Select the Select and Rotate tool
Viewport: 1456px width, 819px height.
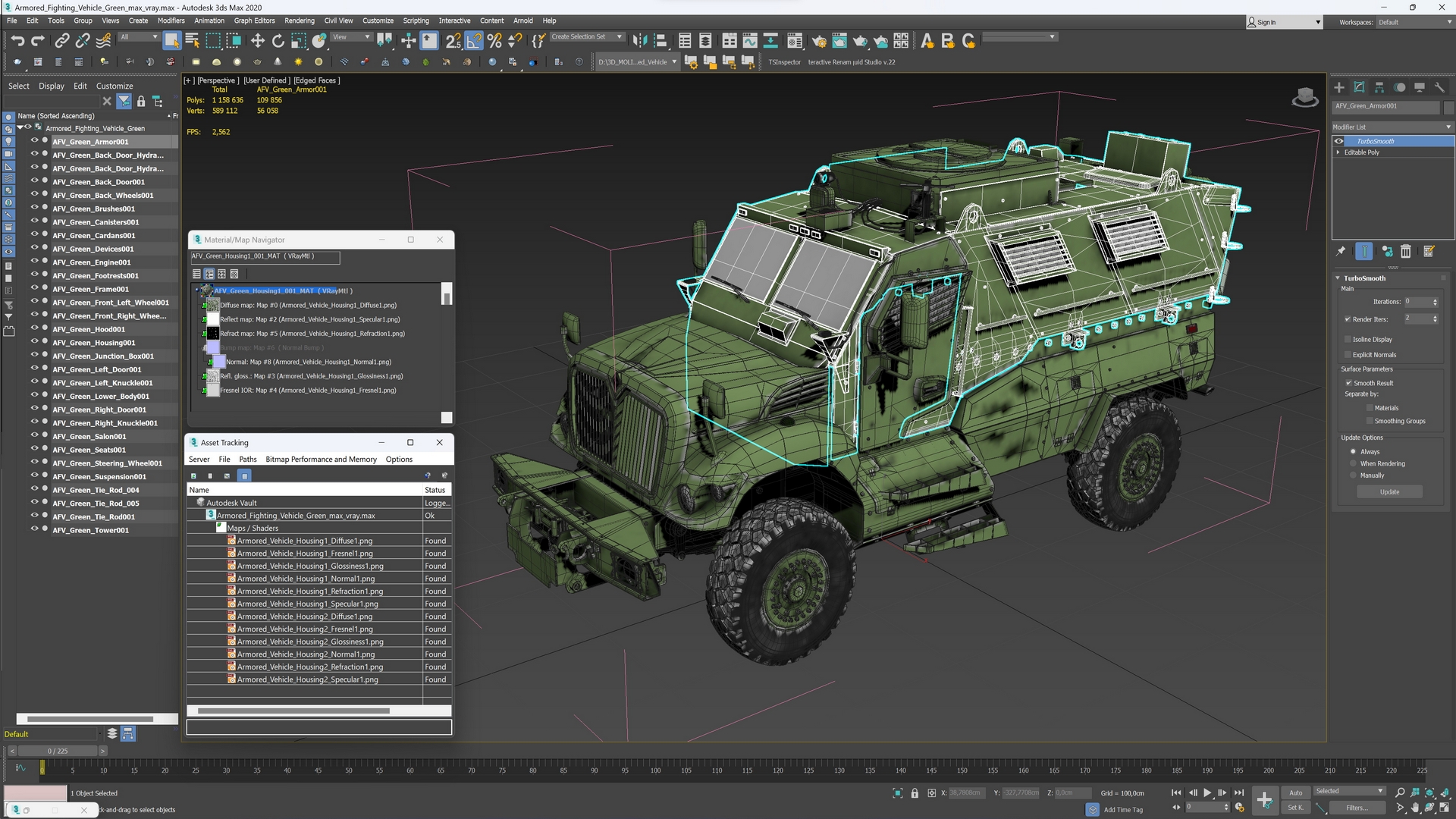[x=278, y=40]
